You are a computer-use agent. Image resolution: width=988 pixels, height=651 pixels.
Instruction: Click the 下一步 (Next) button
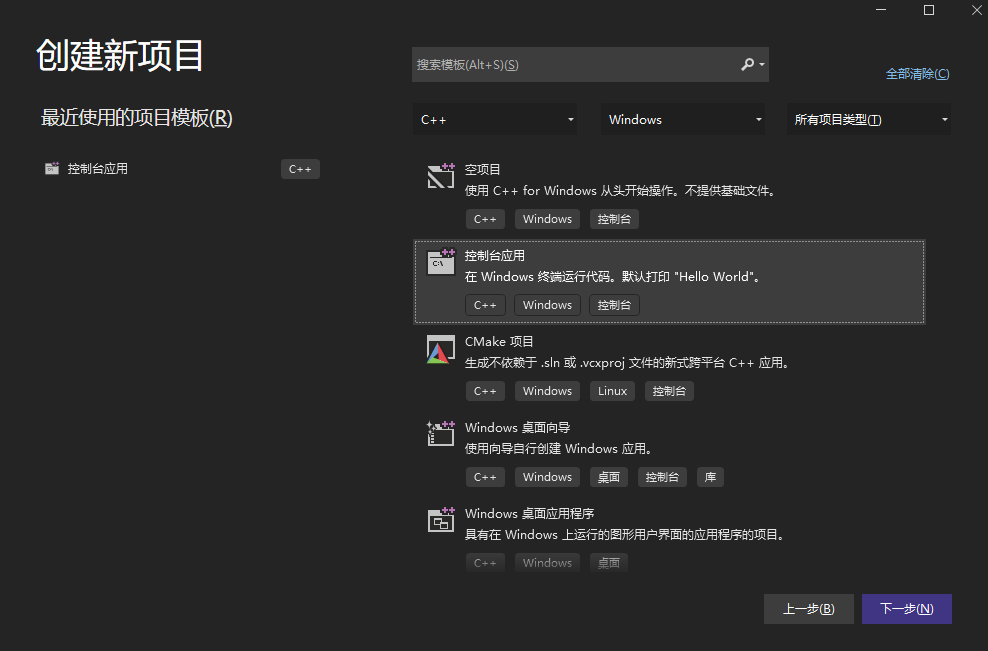click(906, 608)
